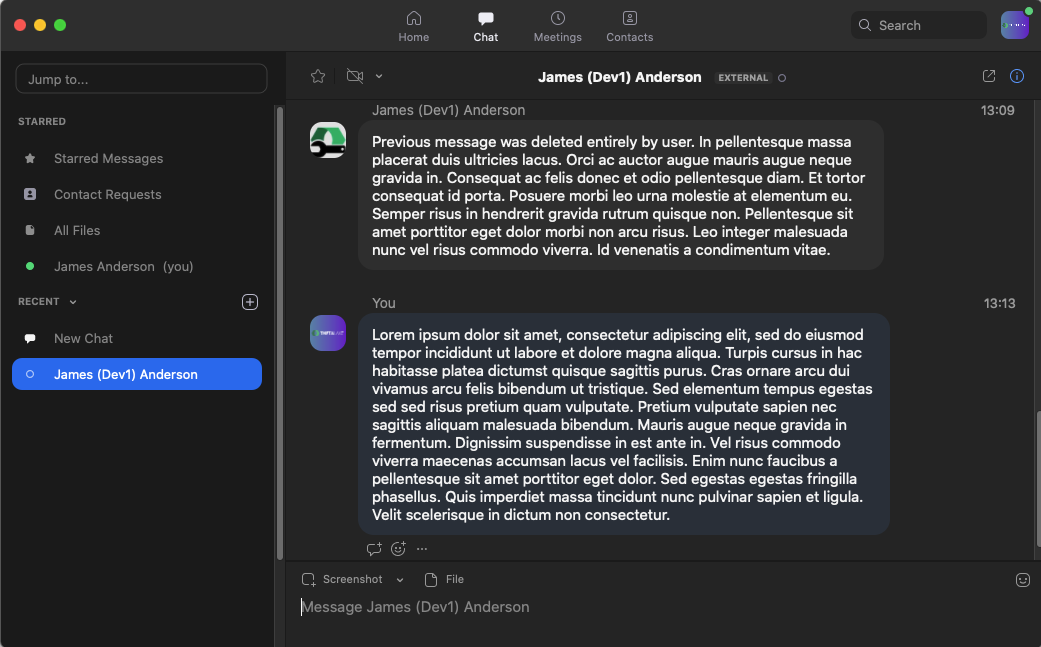1041x647 pixels.
Task: Start a video meeting with James
Action: [355, 76]
